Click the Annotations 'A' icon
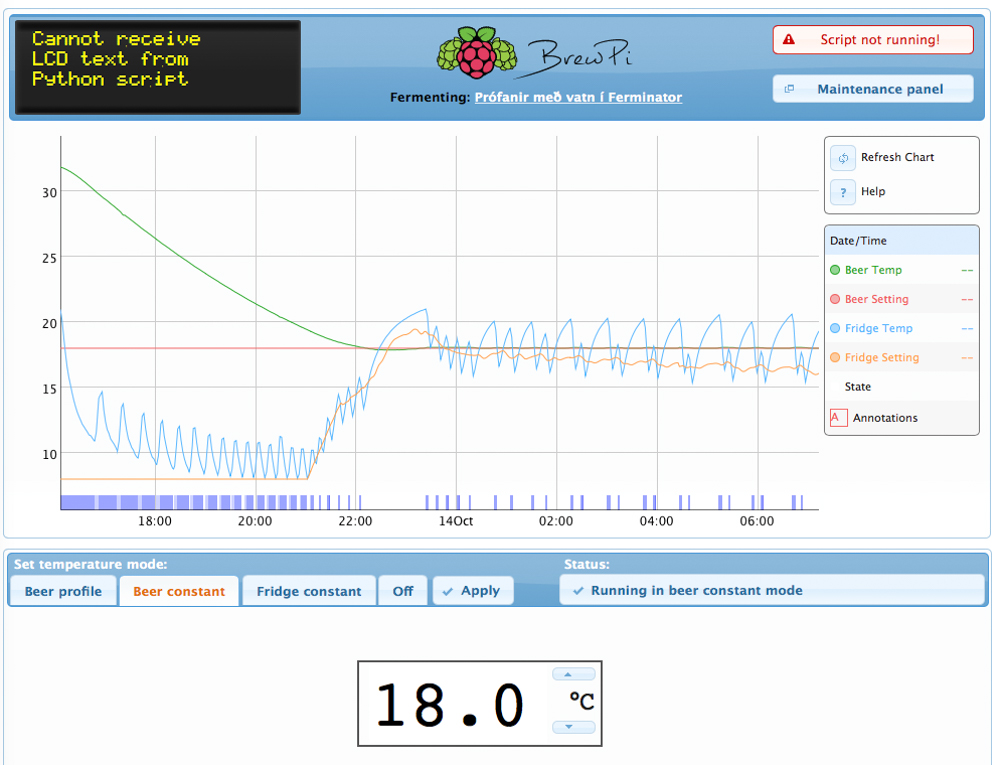Image resolution: width=1000 pixels, height=765 pixels. 838,418
